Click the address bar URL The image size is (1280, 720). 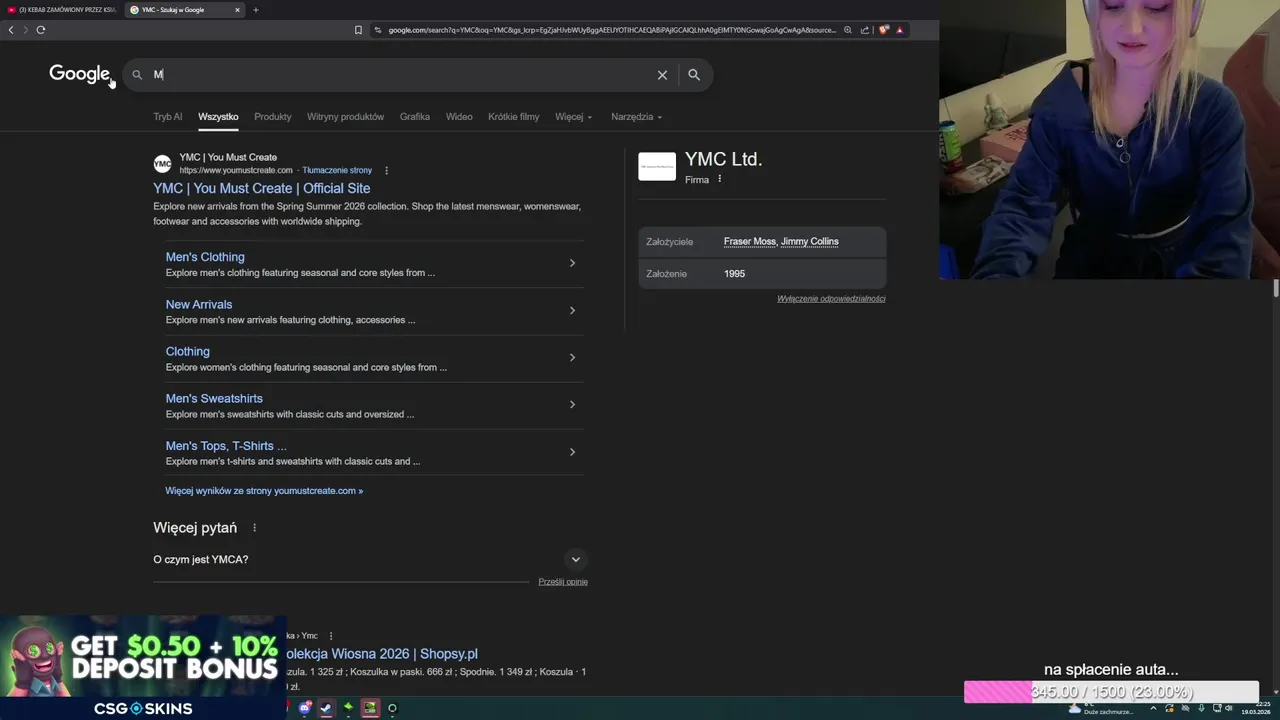611,30
